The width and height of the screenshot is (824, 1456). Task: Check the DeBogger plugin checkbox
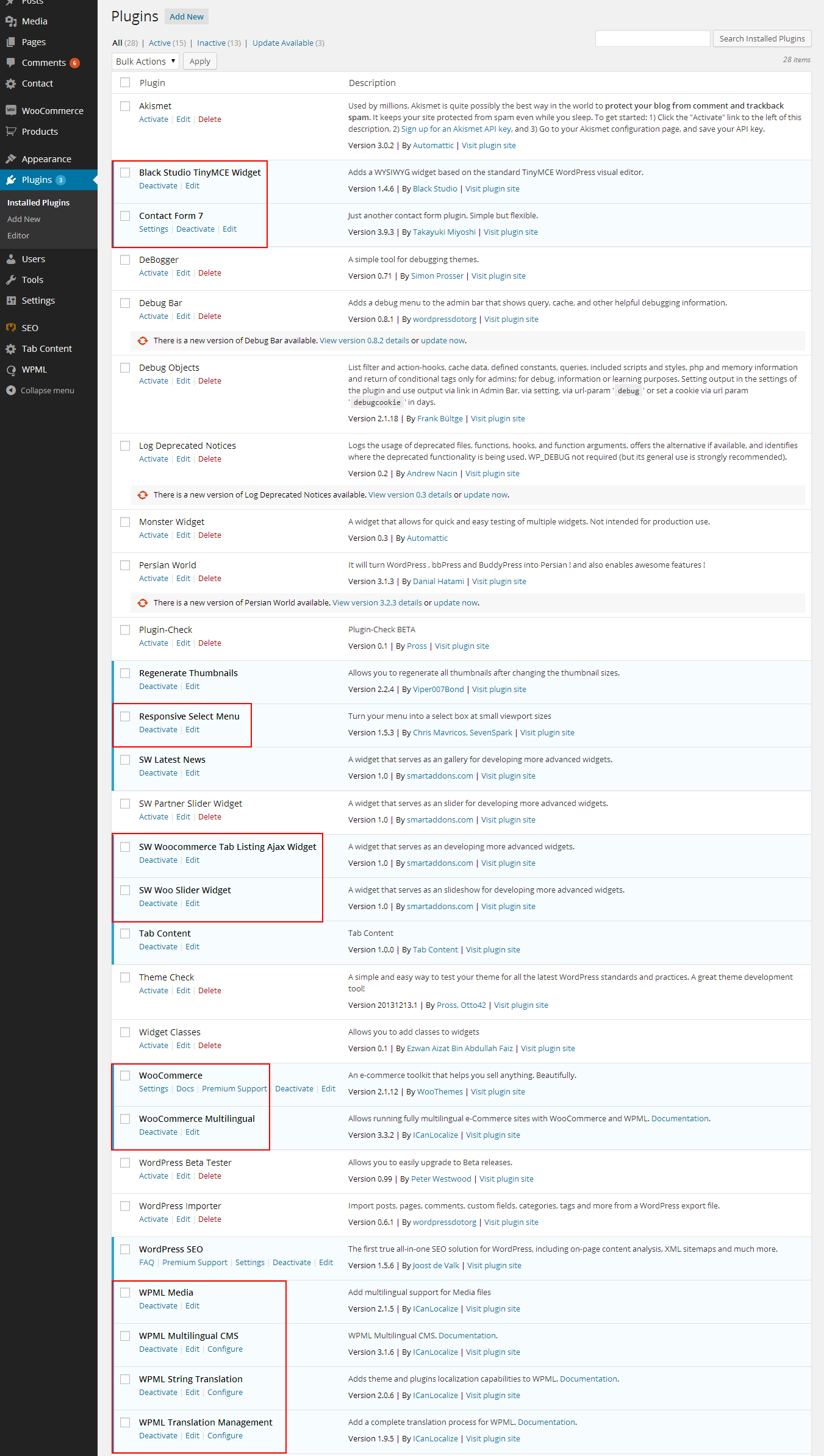click(x=125, y=260)
